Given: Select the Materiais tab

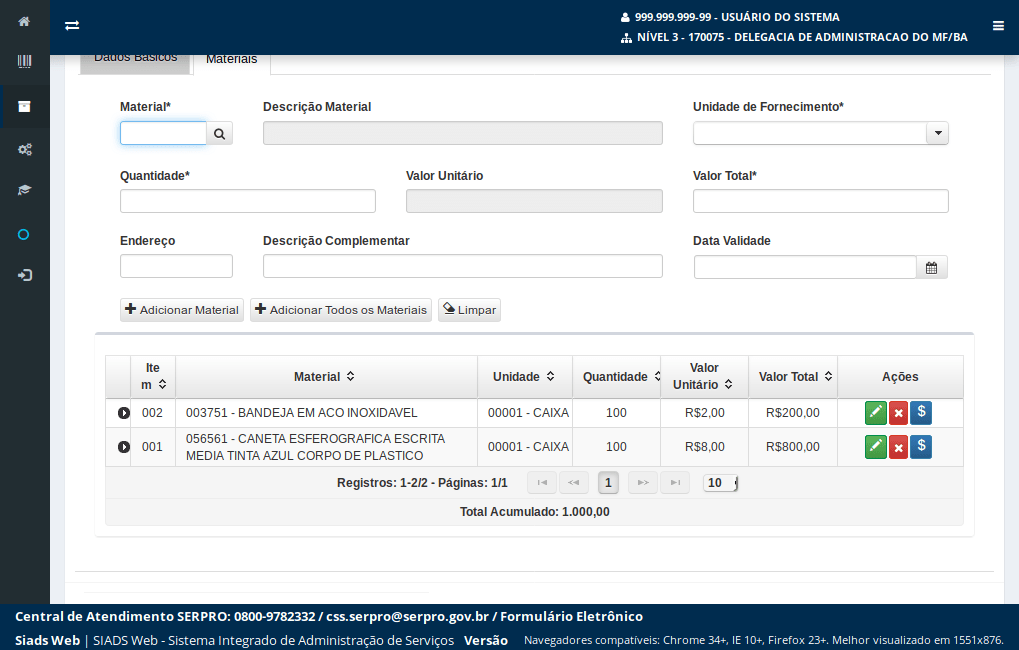Looking at the screenshot, I should (x=231, y=63).
